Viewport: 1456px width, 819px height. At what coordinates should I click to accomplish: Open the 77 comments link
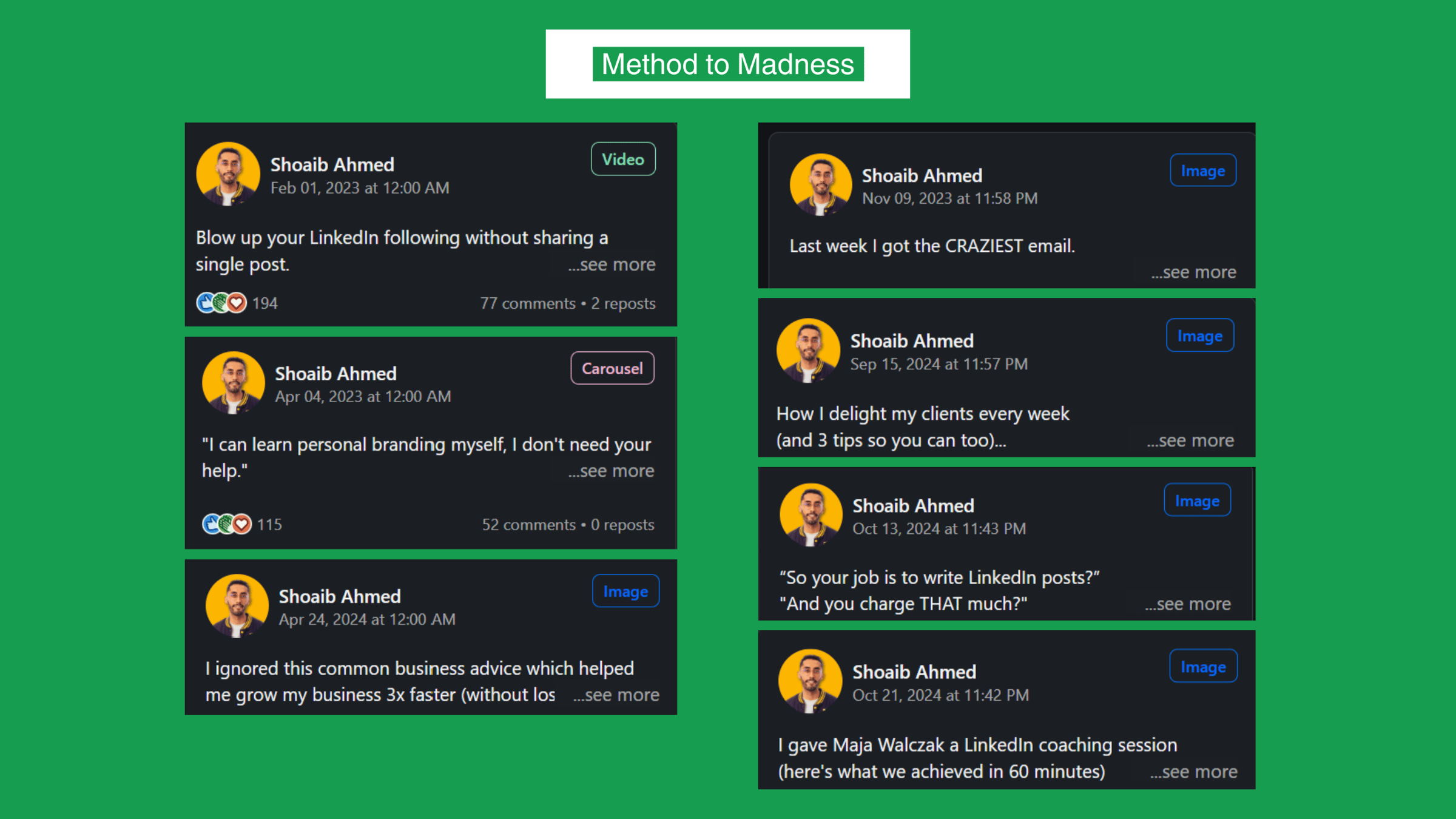coord(528,303)
